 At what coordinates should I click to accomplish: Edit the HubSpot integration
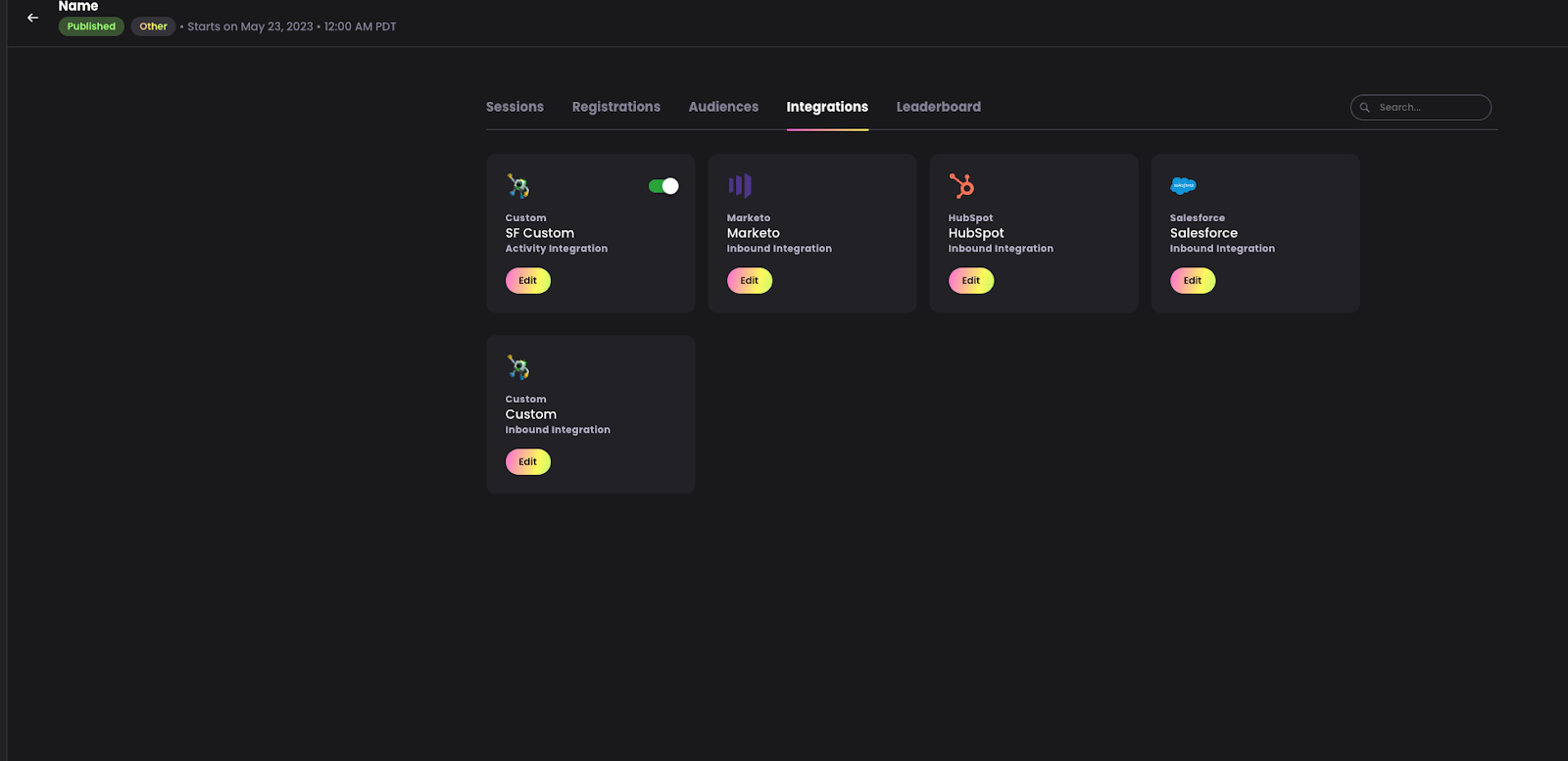point(971,281)
